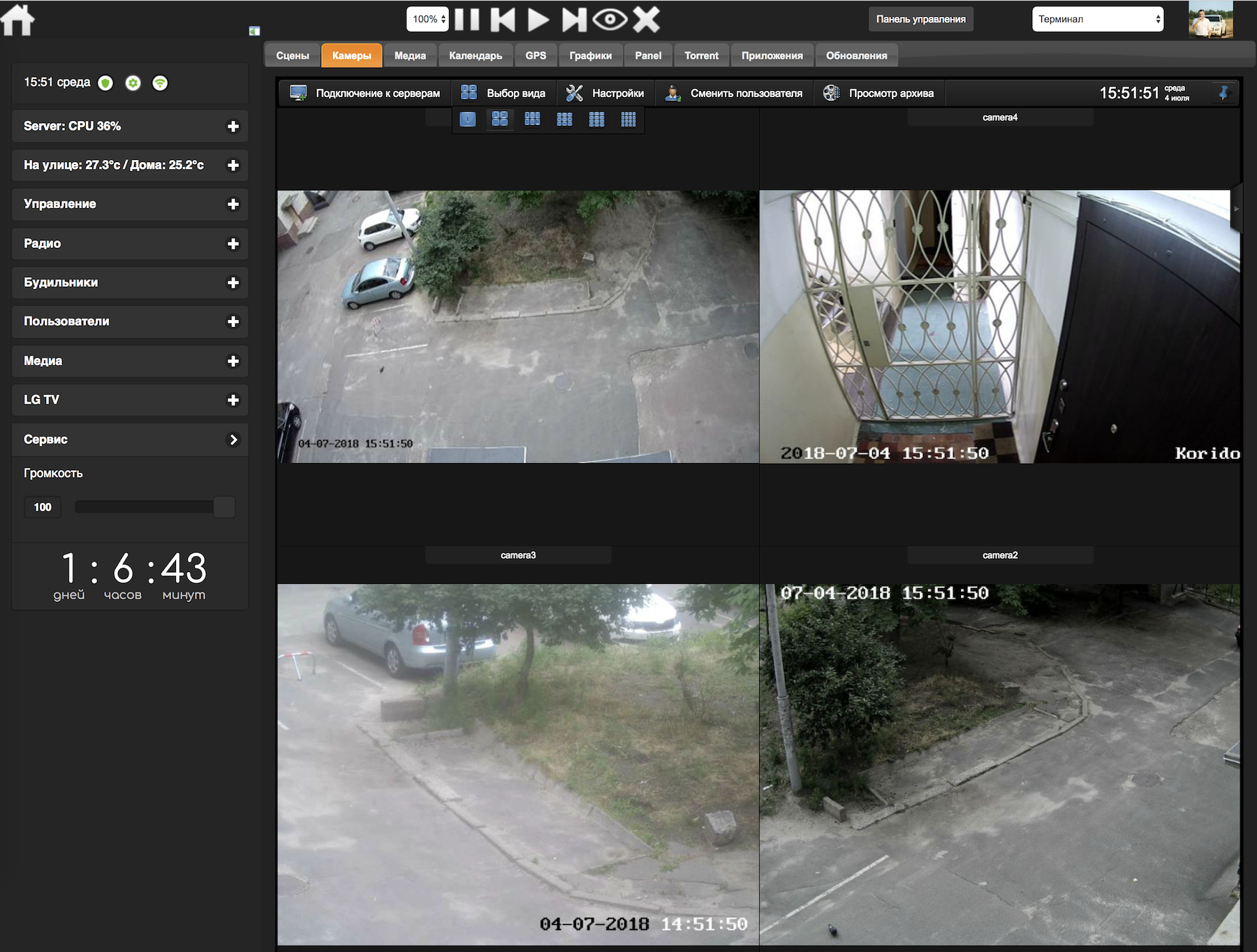1257x952 pixels.
Task: Select the single camera view layout
Action: coord(468,119)
